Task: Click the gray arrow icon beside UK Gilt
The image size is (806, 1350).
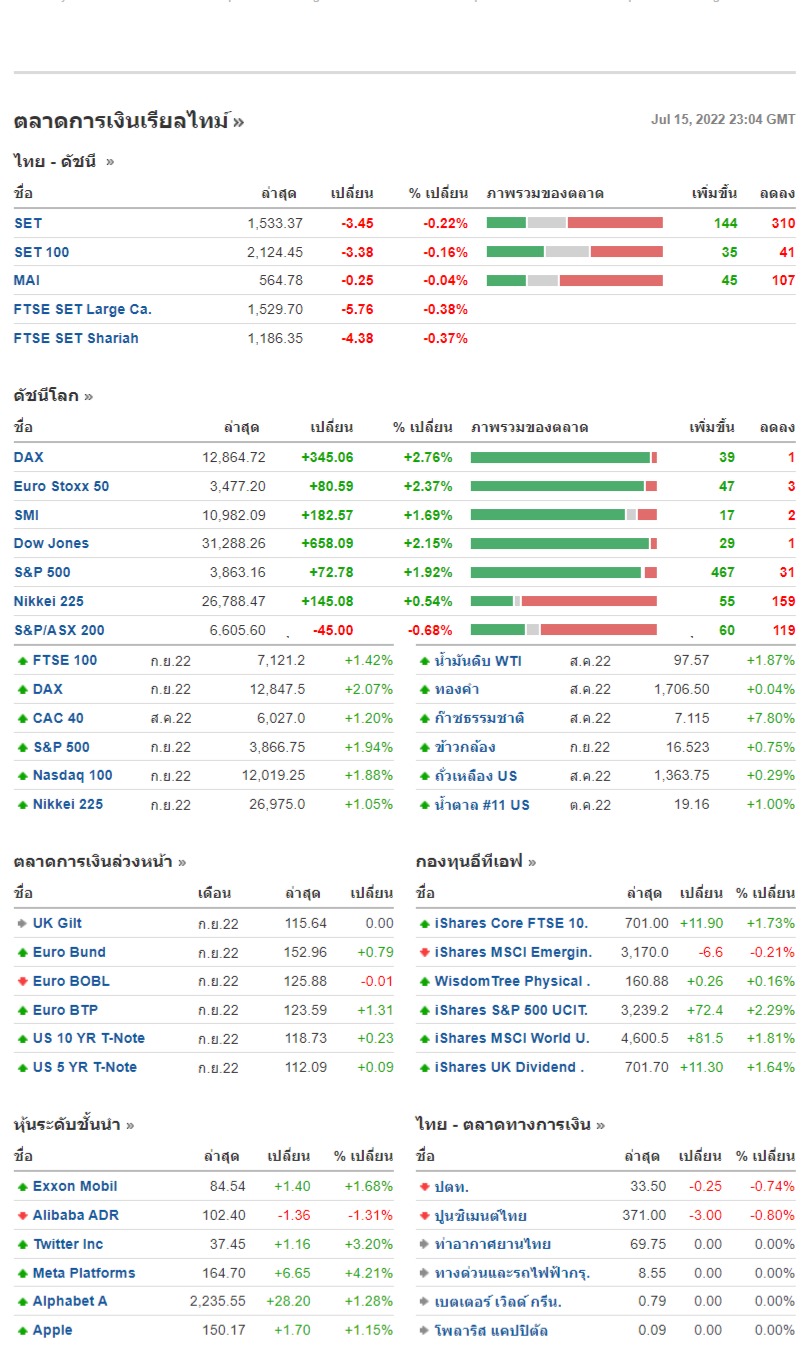Action: click(x=23, y=924)
